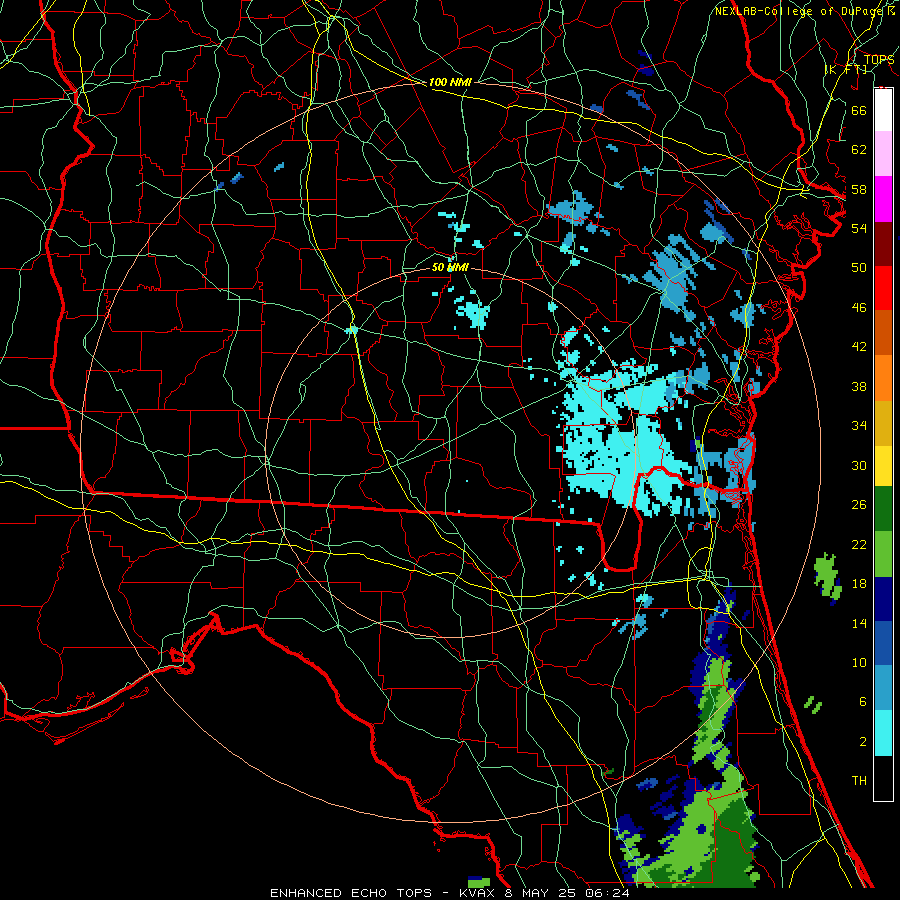This screenshot has width=900, height=900.
Task: Click the "ENHANCED ECHO TOPS" caption text
Action: (x=351, y=893)
